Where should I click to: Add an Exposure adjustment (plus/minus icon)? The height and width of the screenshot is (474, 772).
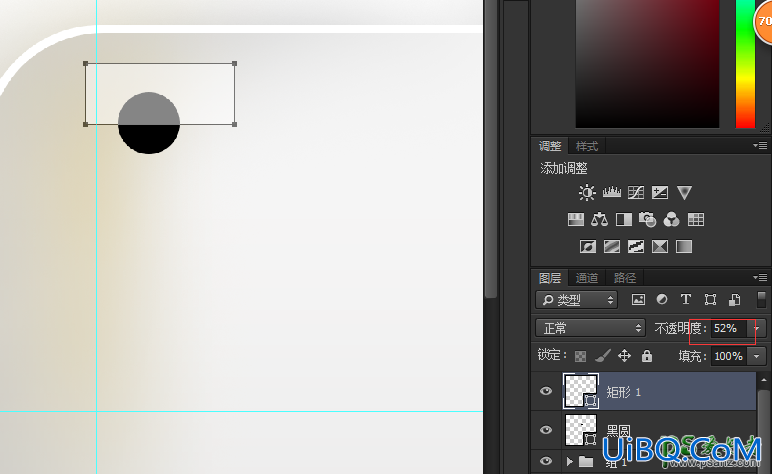click(x=660, y=192)
